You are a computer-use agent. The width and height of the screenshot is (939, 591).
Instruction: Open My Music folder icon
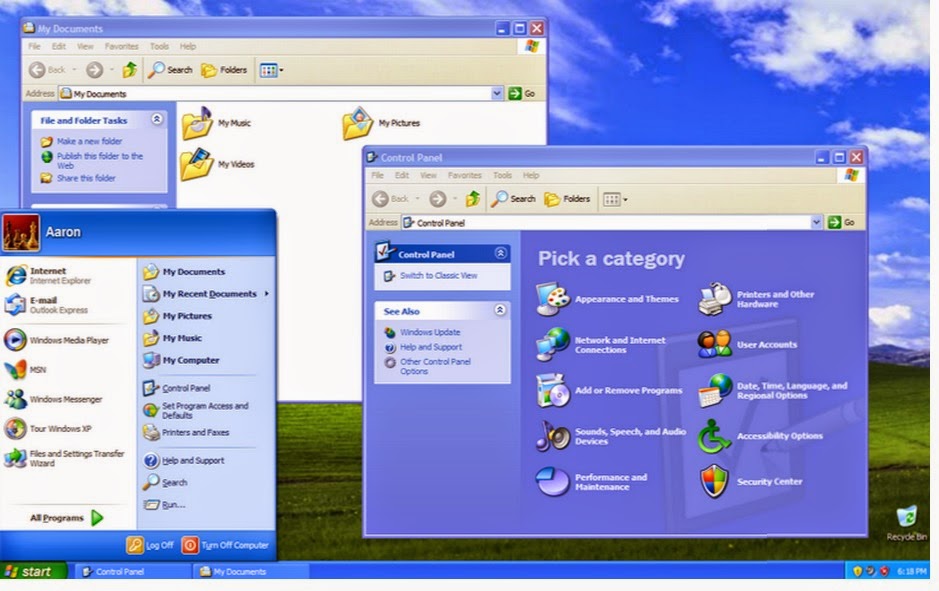[x=197, y=123]
